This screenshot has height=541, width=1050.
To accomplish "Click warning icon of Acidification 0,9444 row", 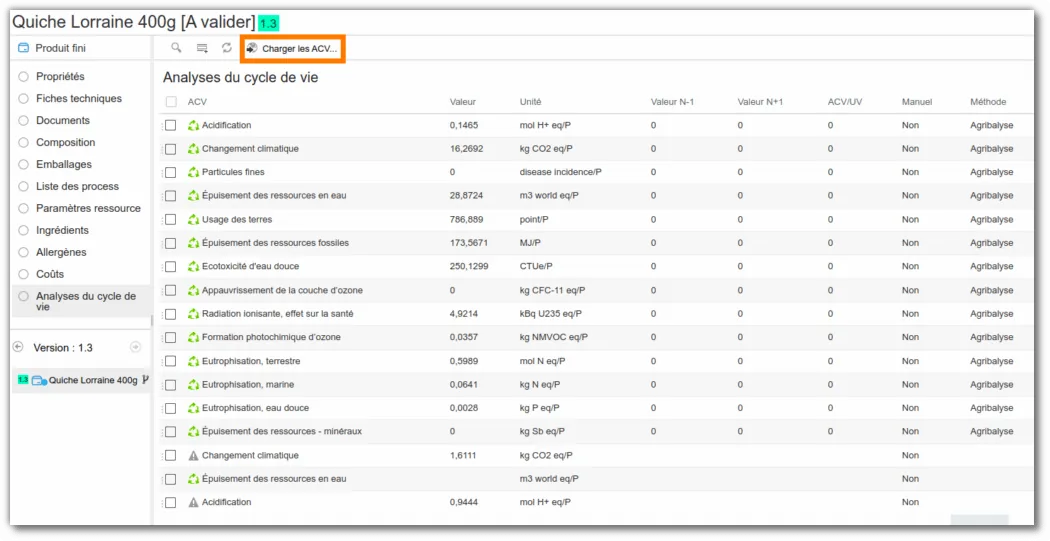I will [194, 502].
